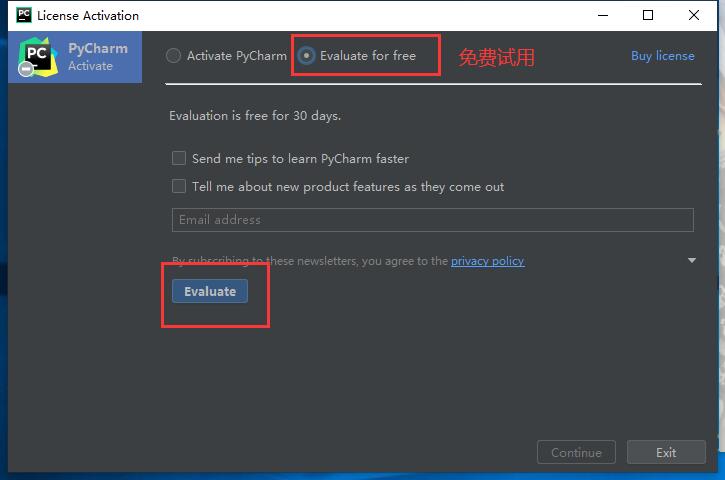This screenshot has height=480, width=725.
Task: Click the Exit button
Action: (x=666, y=452)
